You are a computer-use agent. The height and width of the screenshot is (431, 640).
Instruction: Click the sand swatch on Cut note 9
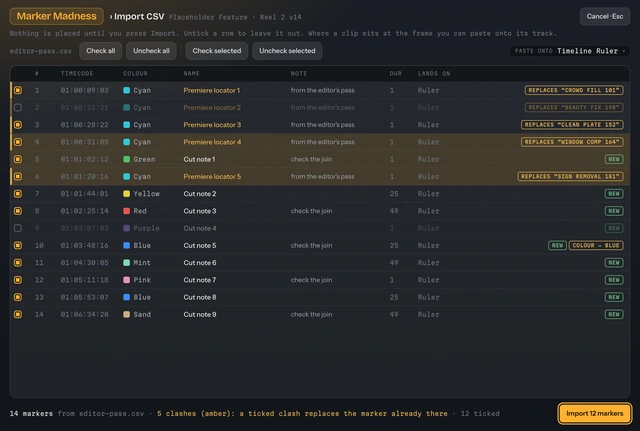[x=127, y=314]
